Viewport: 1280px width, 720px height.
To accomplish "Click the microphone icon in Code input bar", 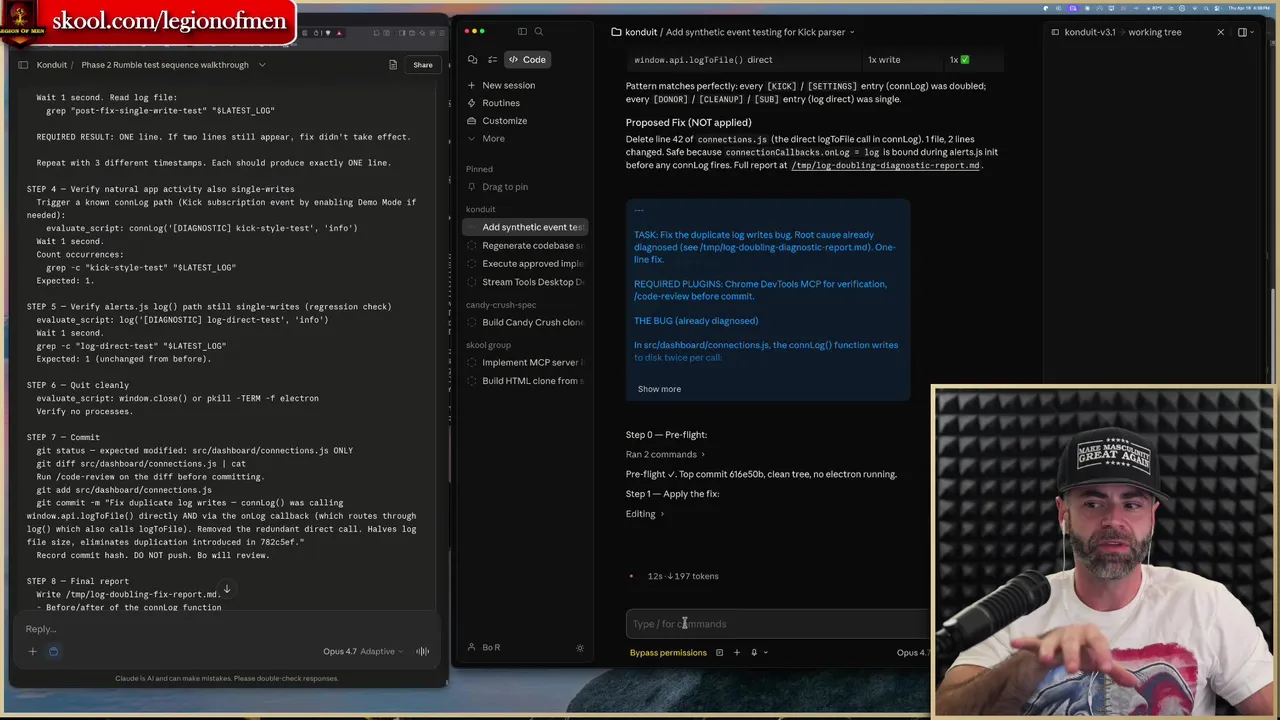I will point(754,653).
